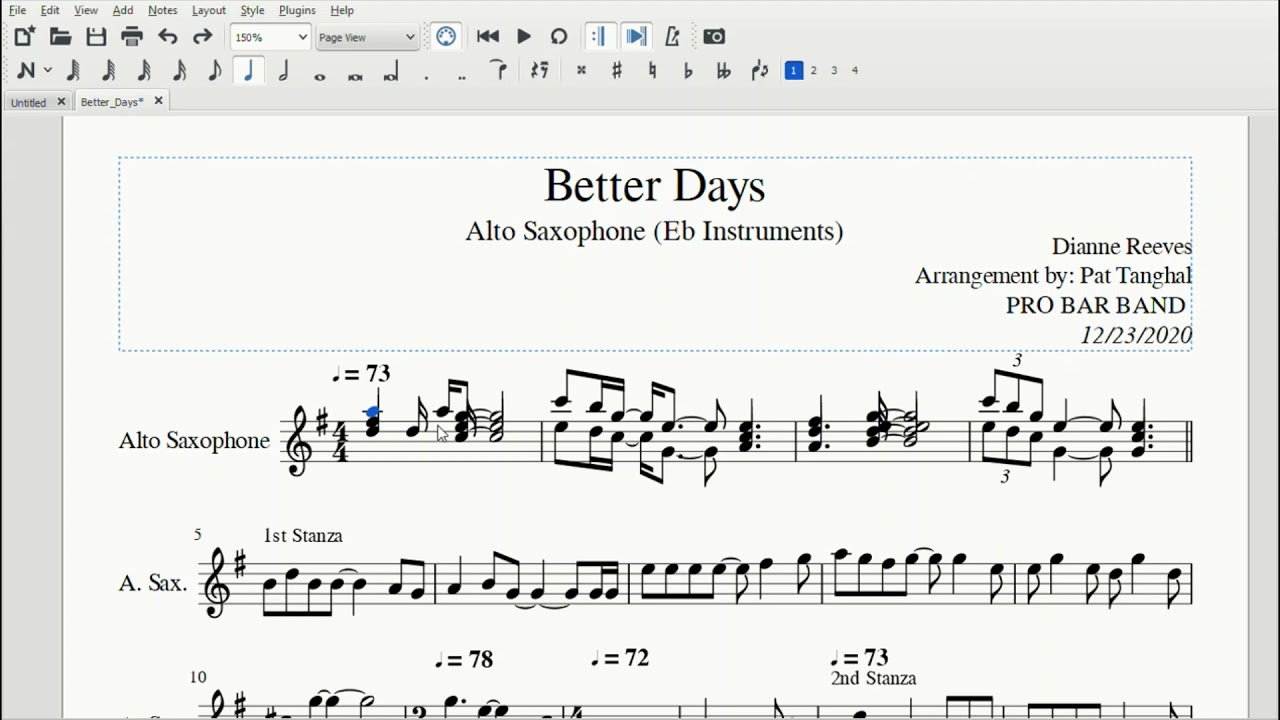The width and height of the screenshot is (1280, 720).
Task: Start score playback
Action: 524,37
